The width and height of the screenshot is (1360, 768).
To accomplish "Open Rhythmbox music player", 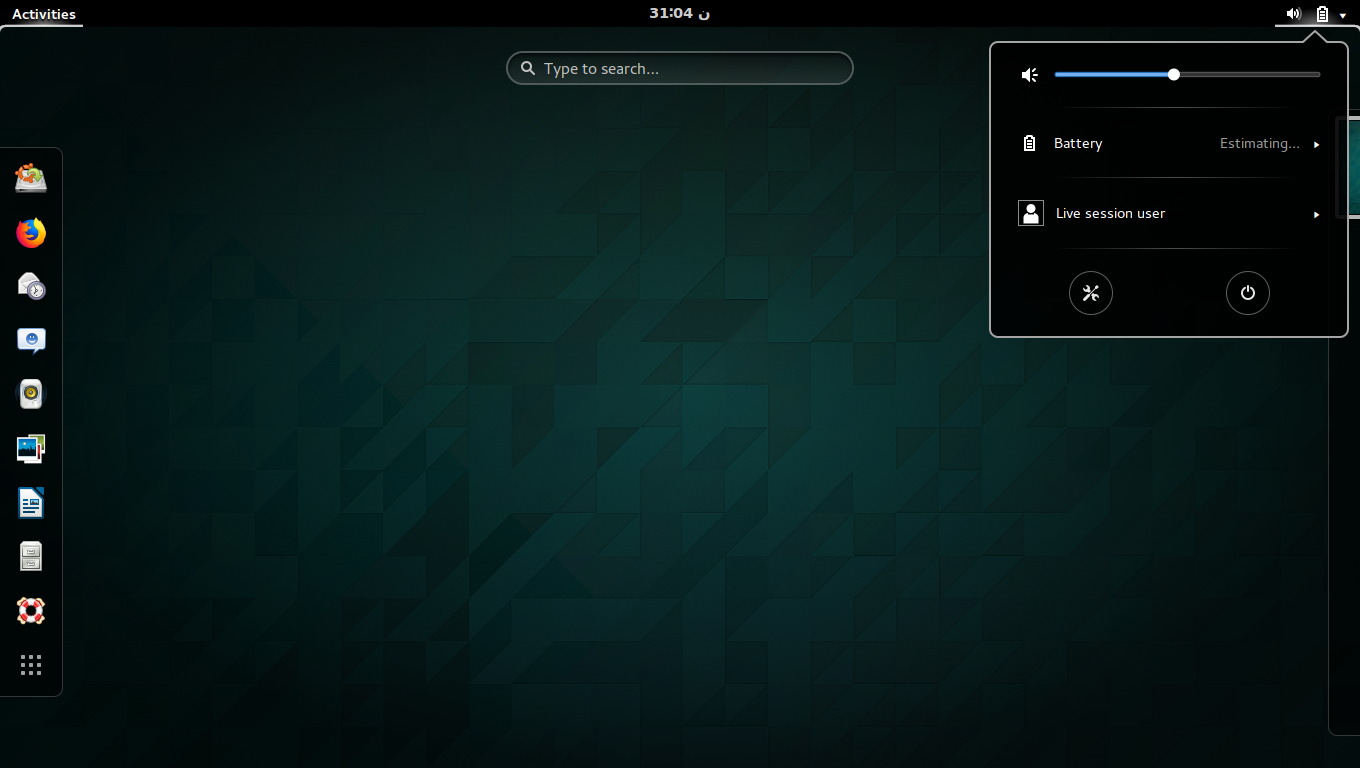I will click(x=30, y=394).
